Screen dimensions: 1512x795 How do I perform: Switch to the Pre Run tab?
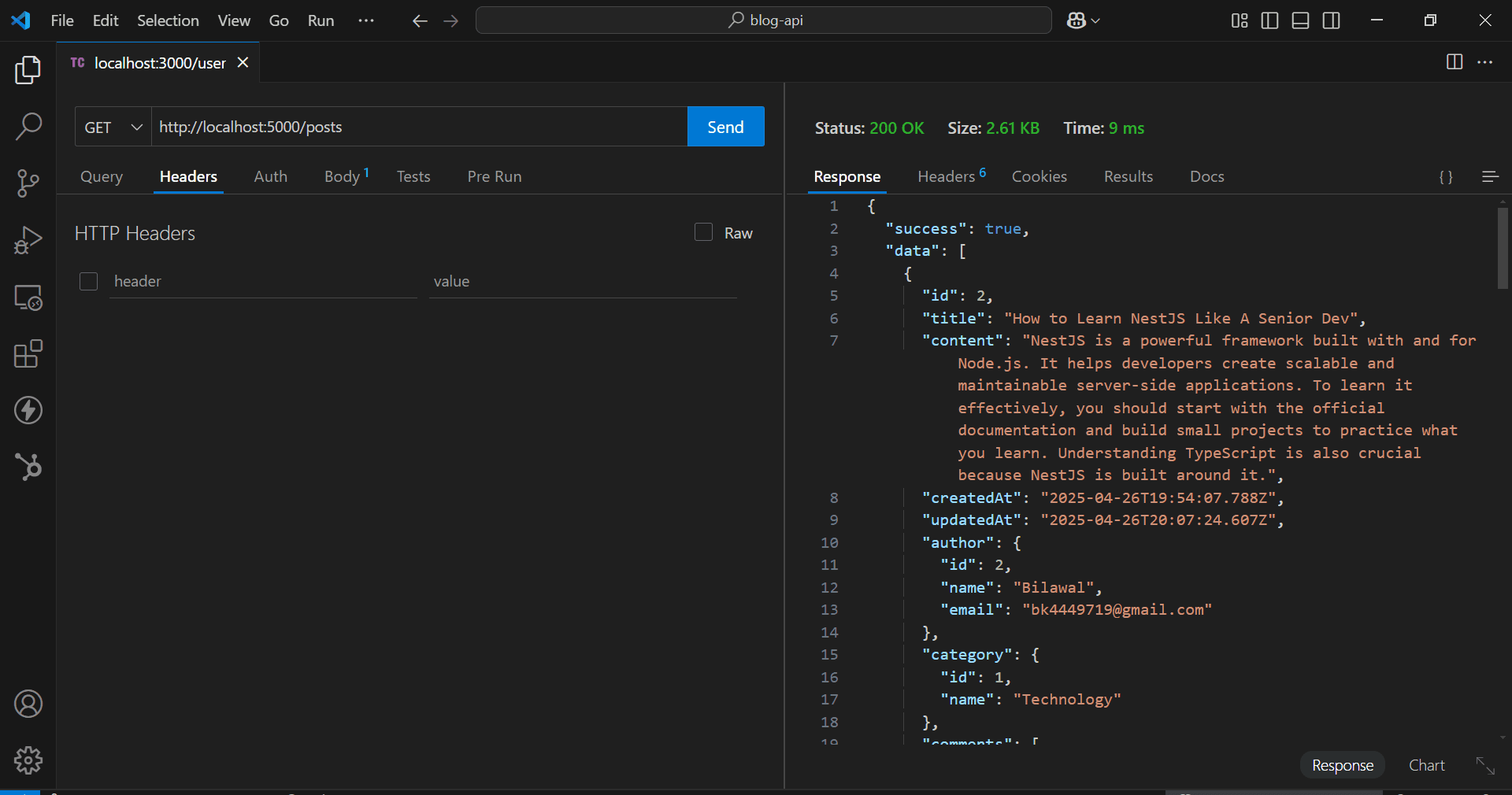[495, 177]
